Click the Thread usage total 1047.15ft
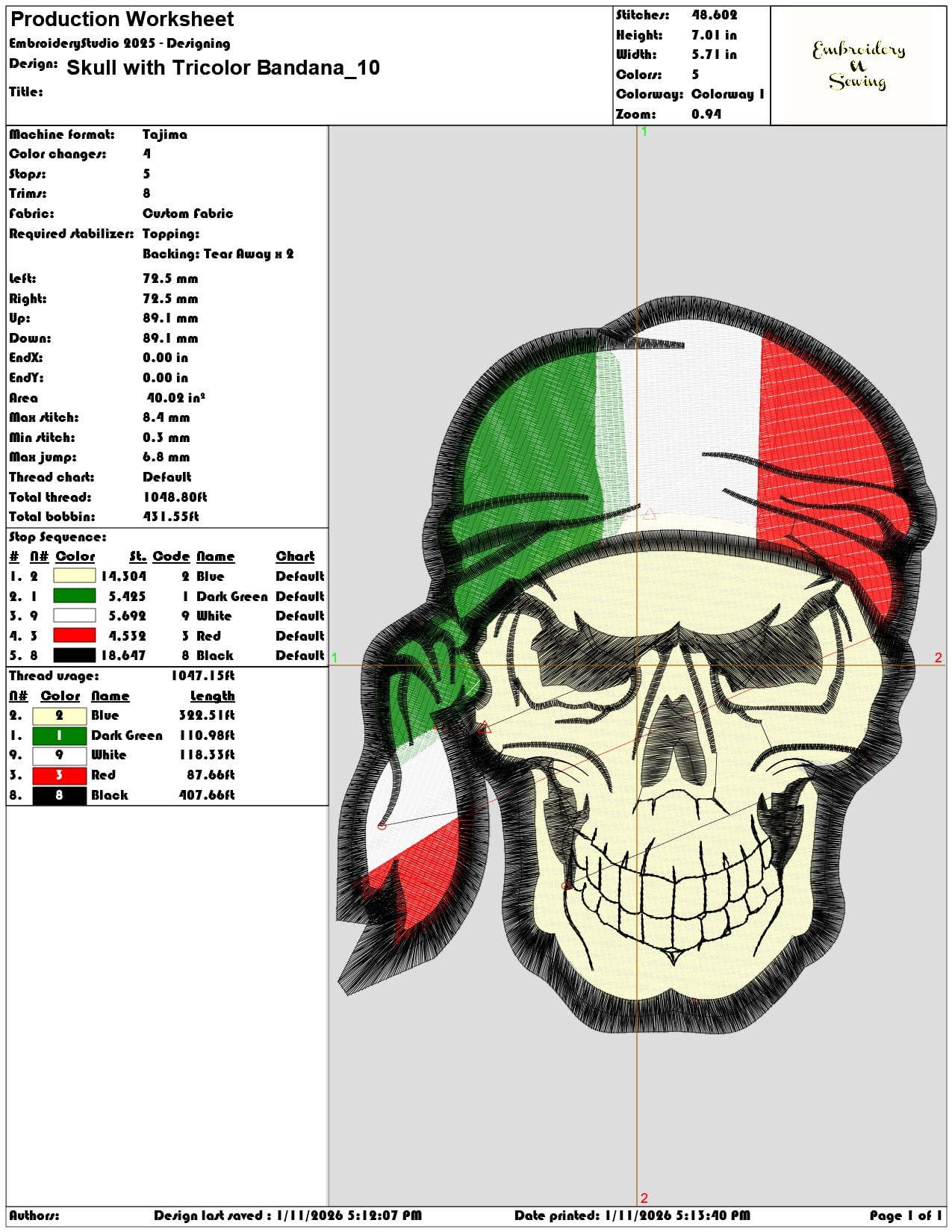The width and height of the screenshot is (952, 1232). point(202,676)
